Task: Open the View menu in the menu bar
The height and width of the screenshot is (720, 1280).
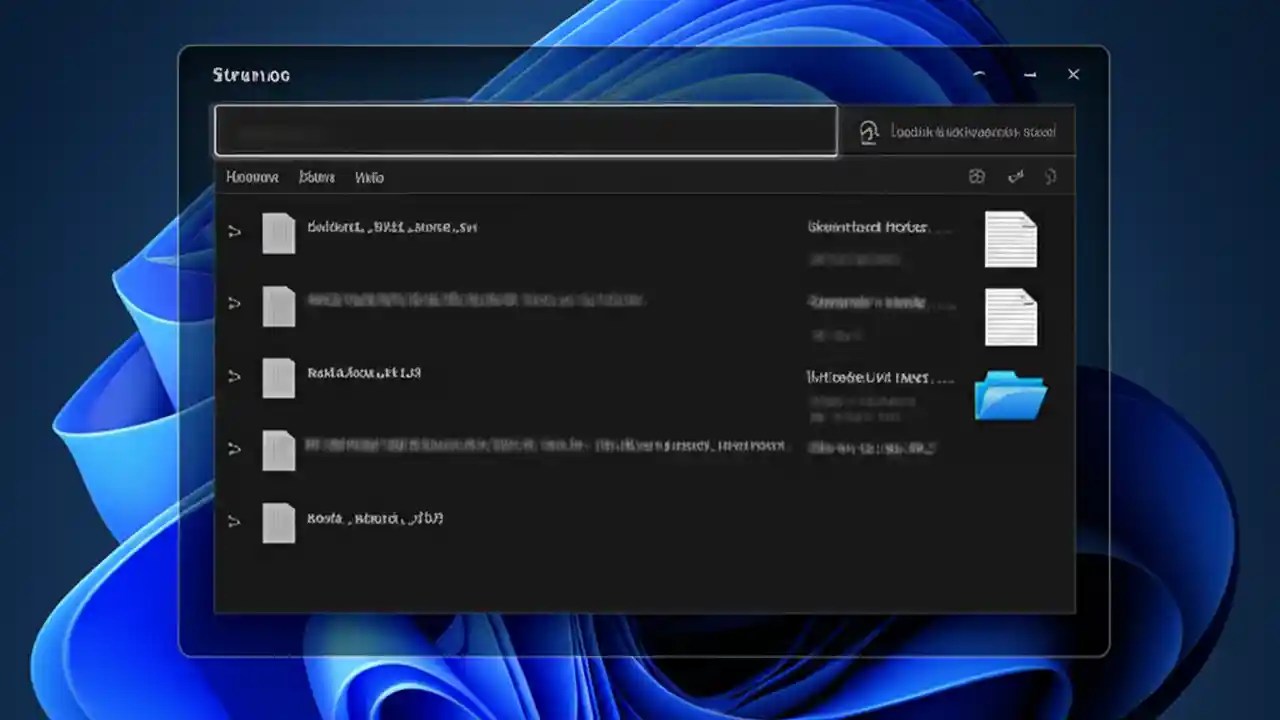Action: click(317, 177)
